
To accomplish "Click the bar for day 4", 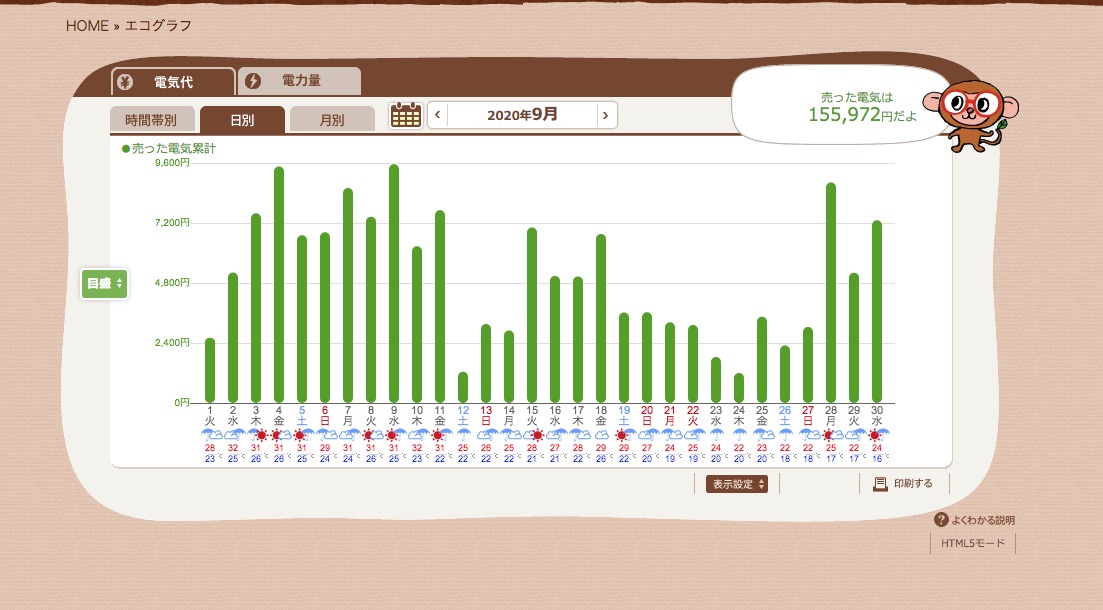I will point(279,285).
